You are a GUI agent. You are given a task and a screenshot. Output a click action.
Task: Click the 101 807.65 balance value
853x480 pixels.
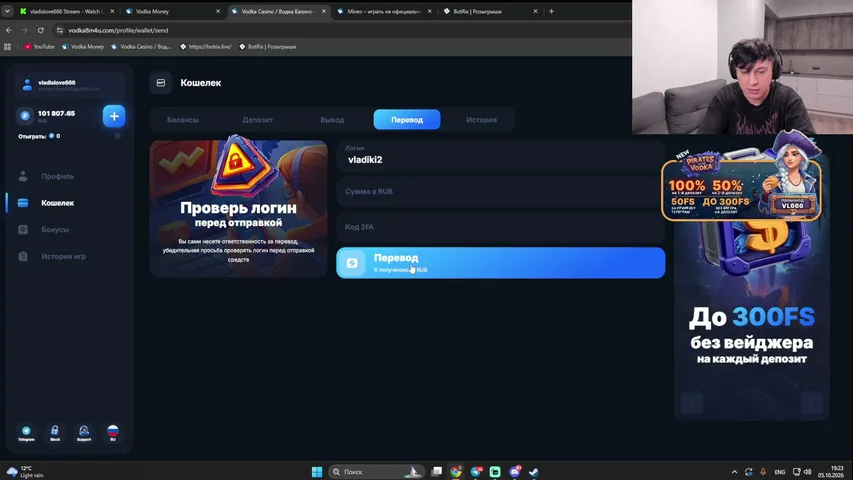(57, 113)
